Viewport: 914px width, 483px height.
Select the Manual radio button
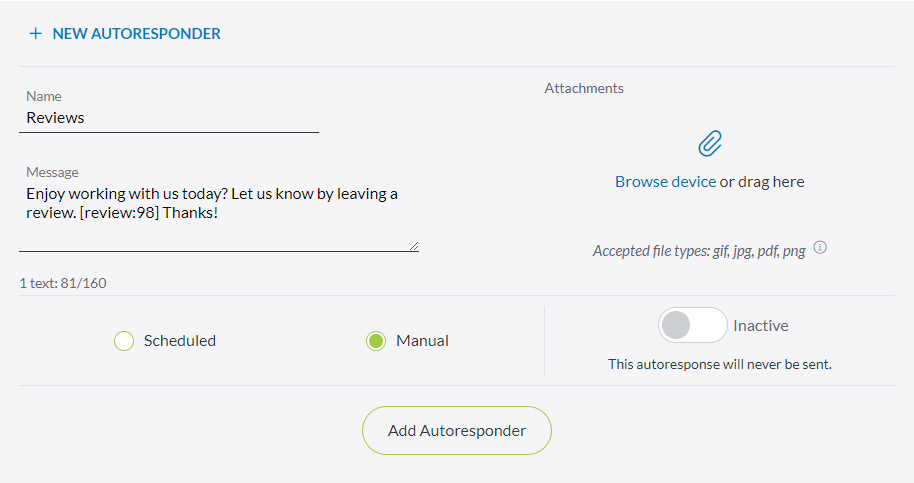[x=376, y=341]
